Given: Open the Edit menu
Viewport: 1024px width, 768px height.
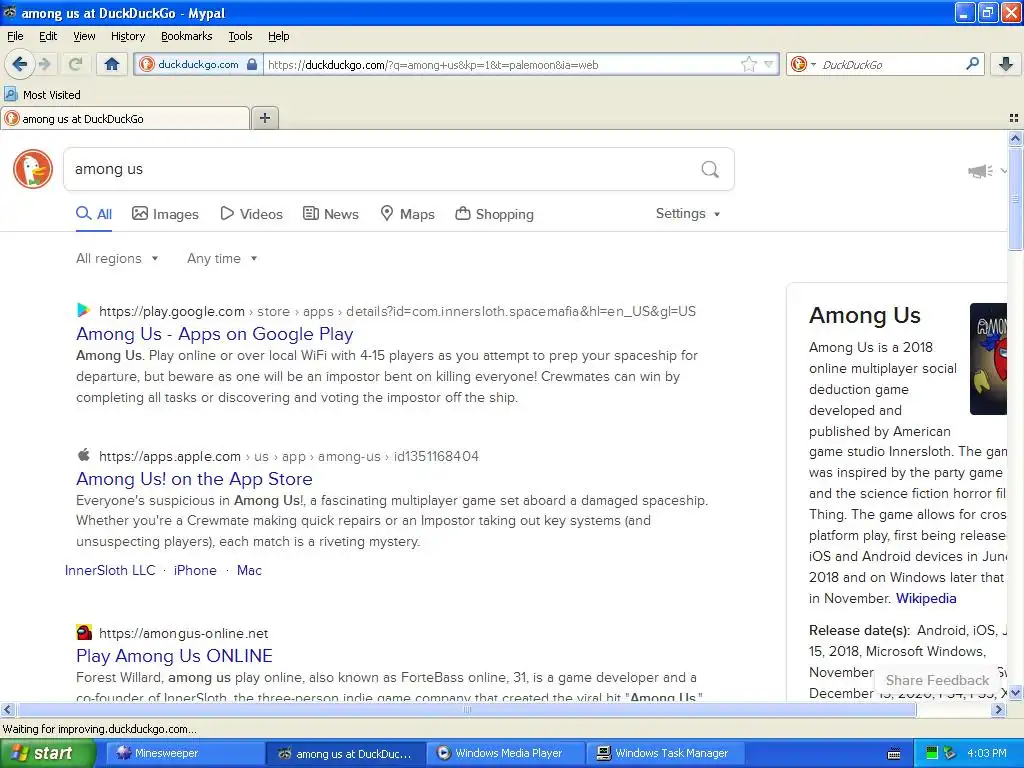Looking at the screenshot, I should (48, 36).
